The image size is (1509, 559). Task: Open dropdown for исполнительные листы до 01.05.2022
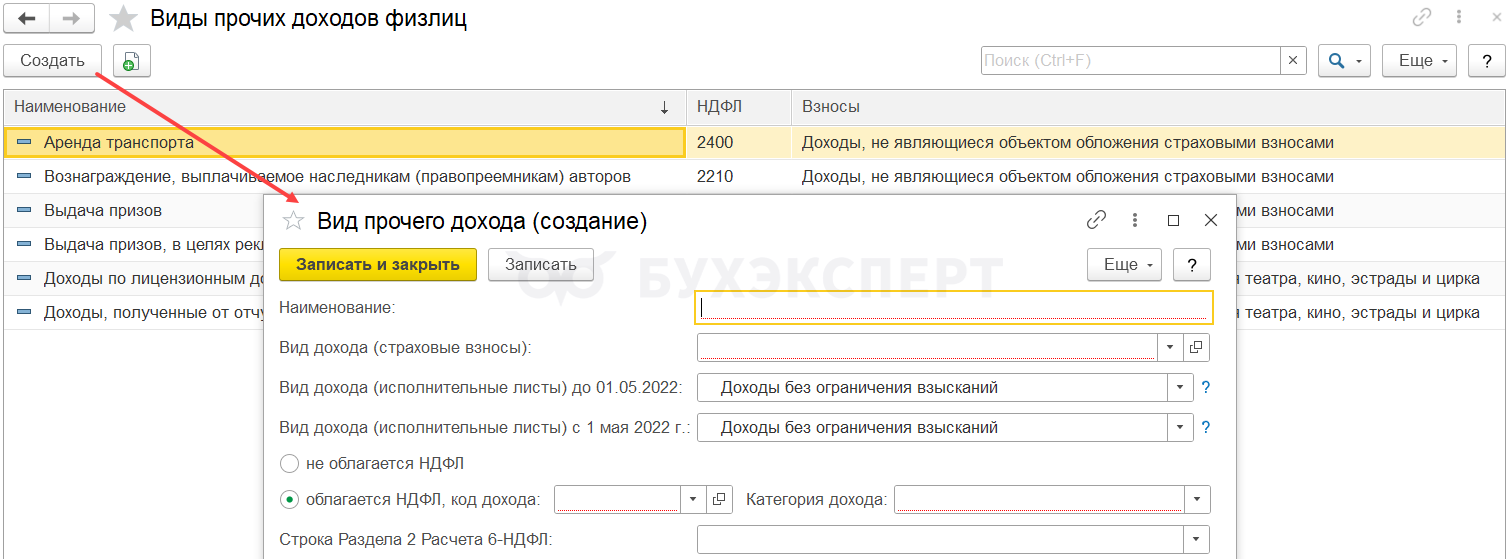[1180, 388]
